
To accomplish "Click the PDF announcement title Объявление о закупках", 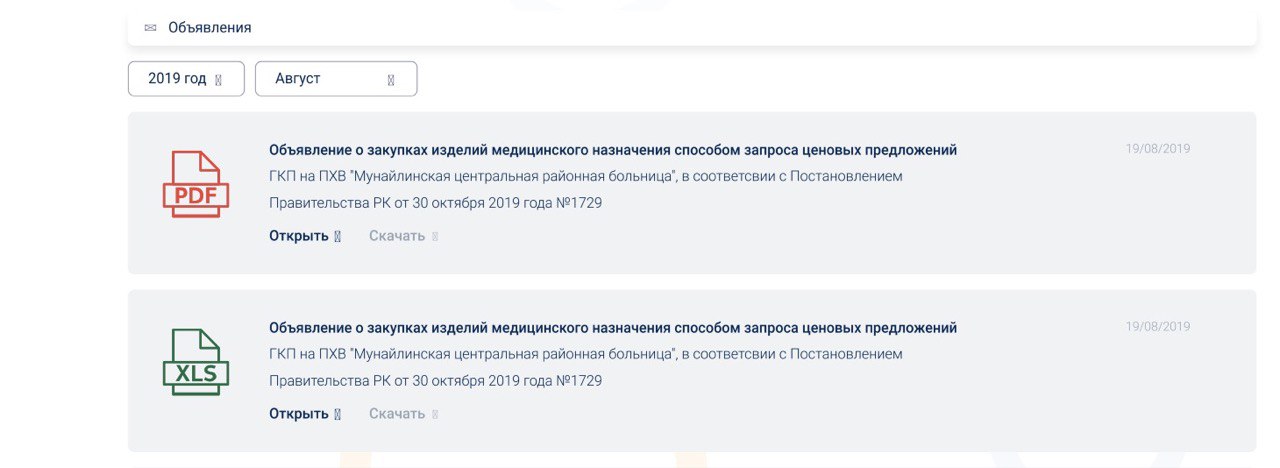I will [x=613, y=150].
